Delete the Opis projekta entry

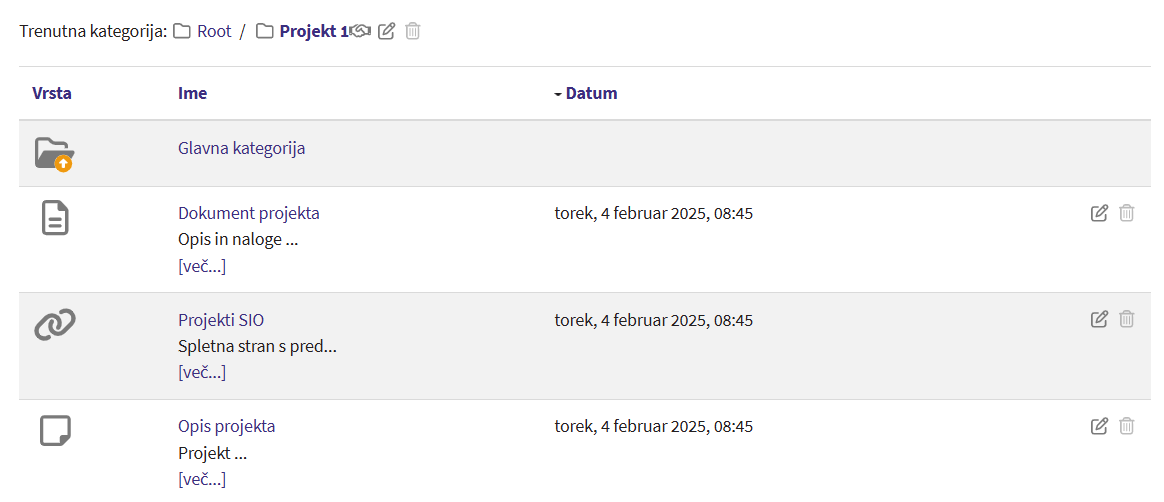(1127, 426)
